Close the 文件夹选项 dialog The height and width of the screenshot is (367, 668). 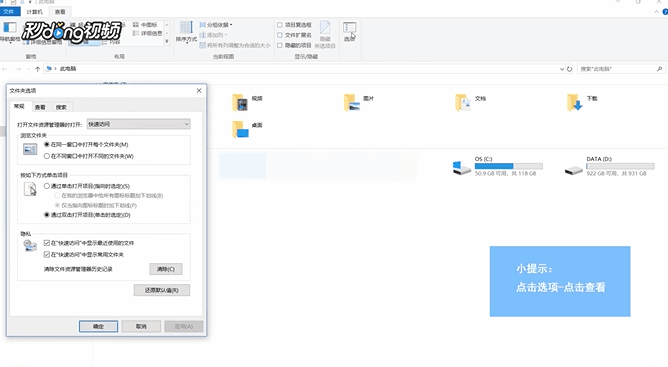[199, 90]
